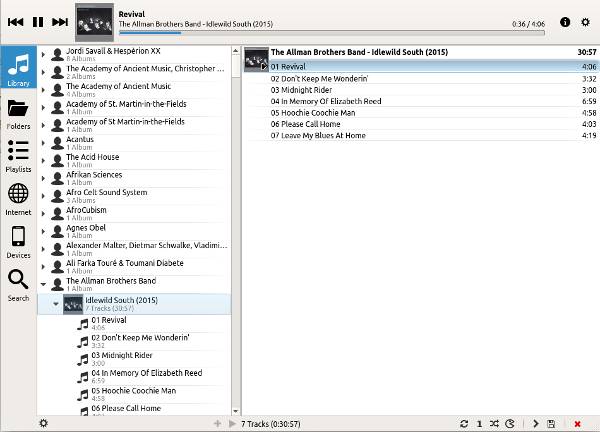Click the elapsed time 0:36 / 4:06 label
Viewport: 600px width, 432px height.
pos(528,24)
